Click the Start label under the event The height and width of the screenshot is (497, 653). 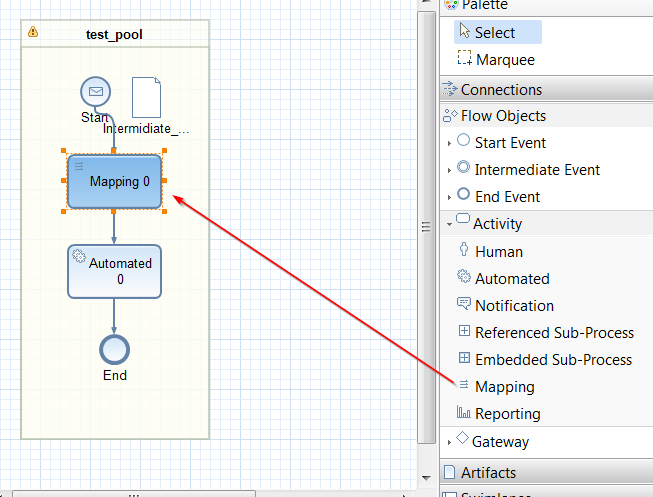point(95,117)
